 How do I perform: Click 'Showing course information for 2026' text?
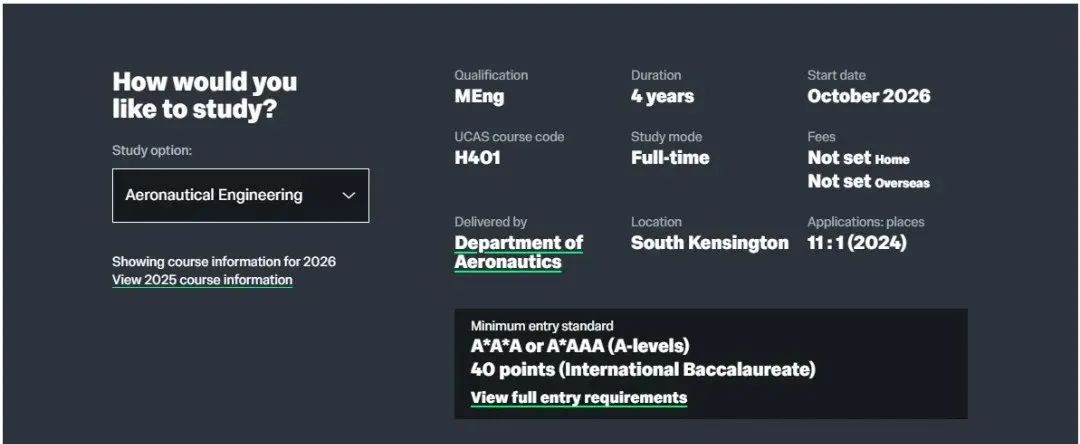[x=224, y=262]
